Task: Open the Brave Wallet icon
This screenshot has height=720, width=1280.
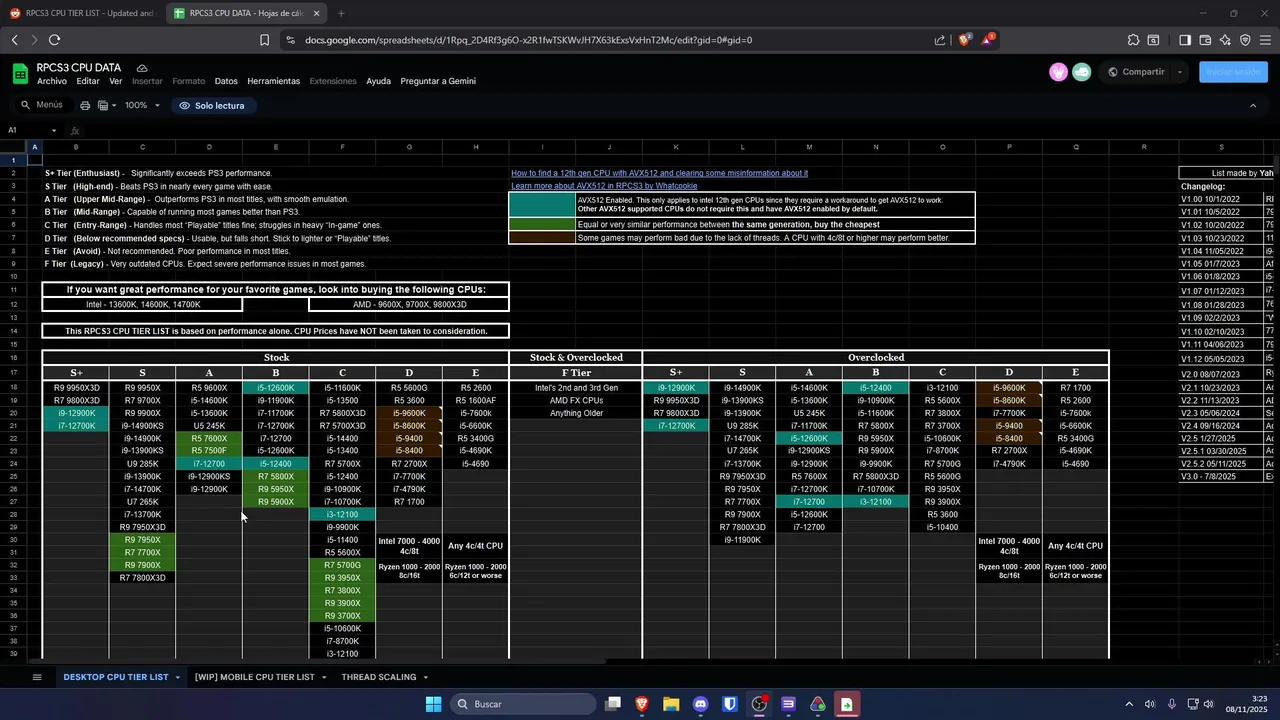Action: tap(1205, 40)
